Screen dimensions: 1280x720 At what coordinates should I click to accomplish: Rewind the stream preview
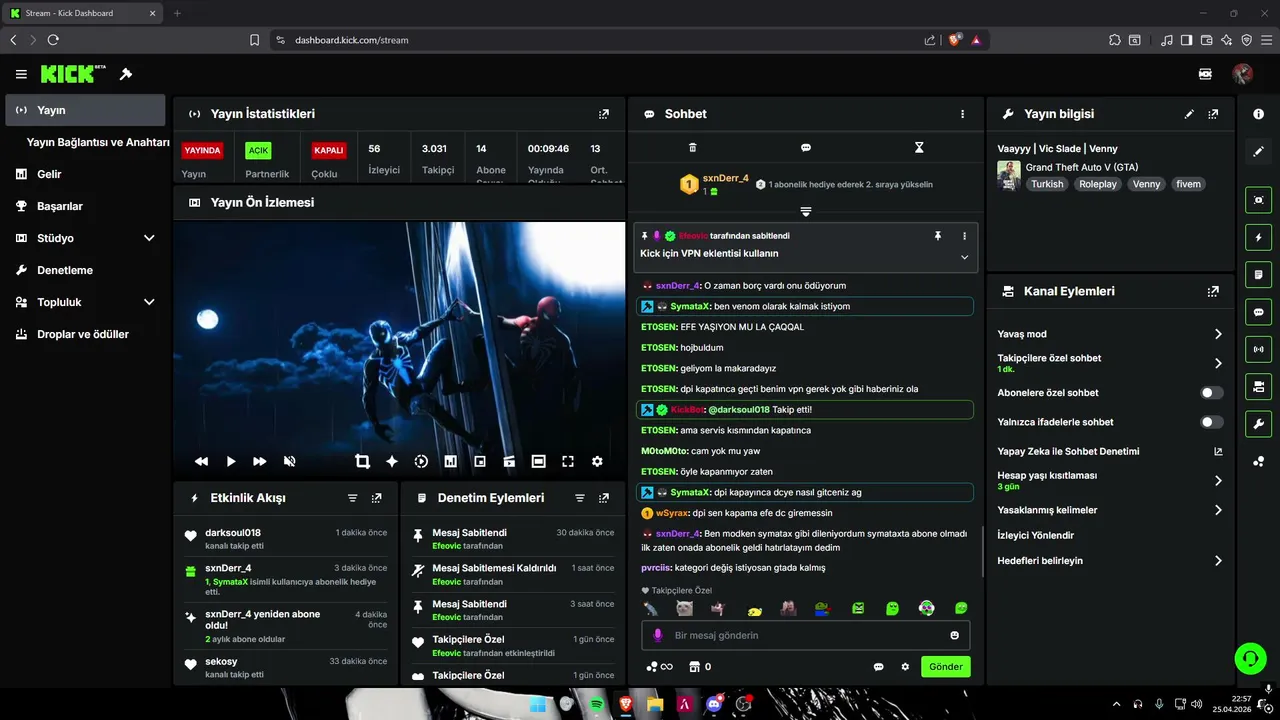(x=201, y=461)
